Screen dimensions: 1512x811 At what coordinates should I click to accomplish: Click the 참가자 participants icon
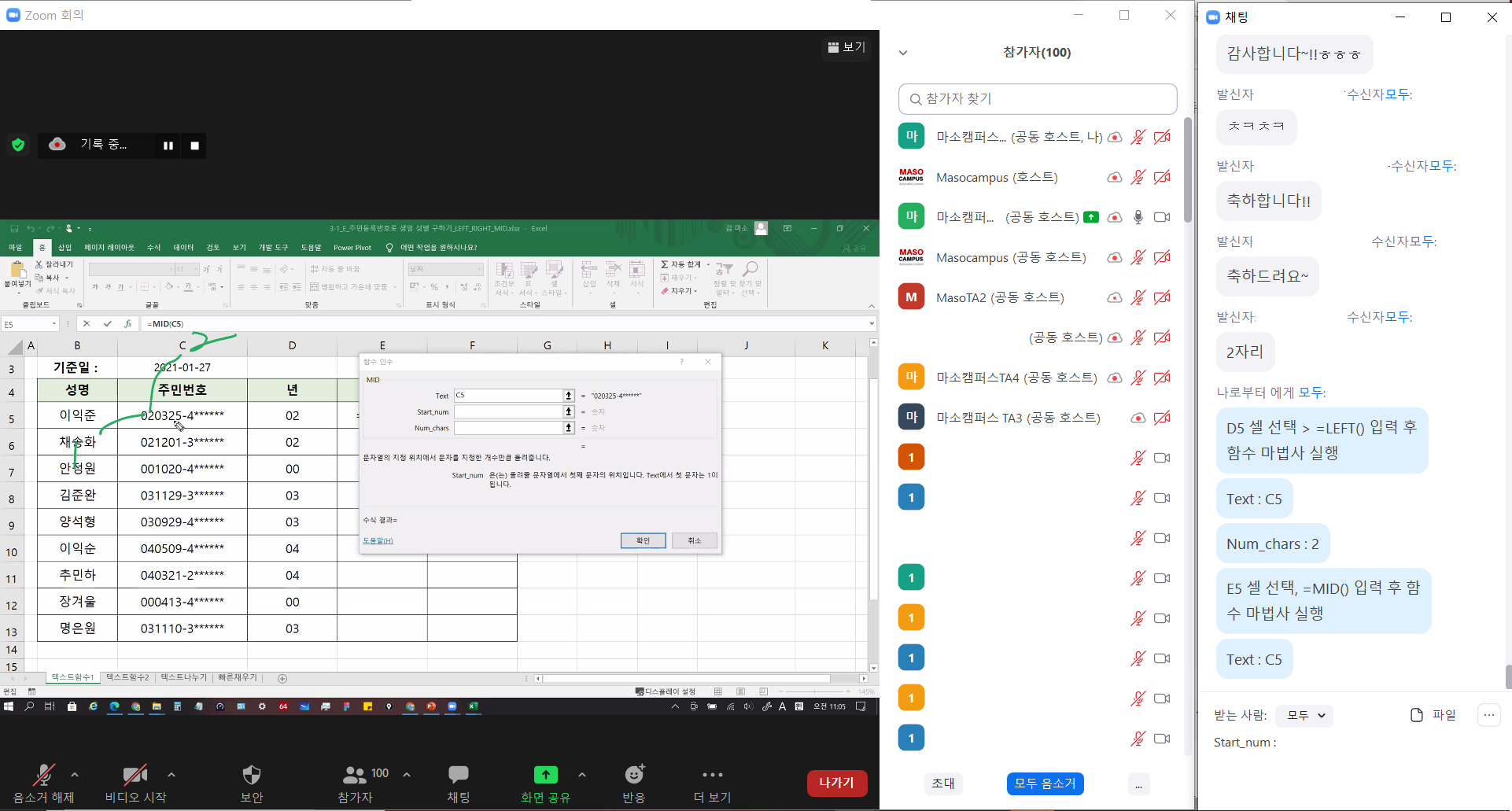point(355,776)
